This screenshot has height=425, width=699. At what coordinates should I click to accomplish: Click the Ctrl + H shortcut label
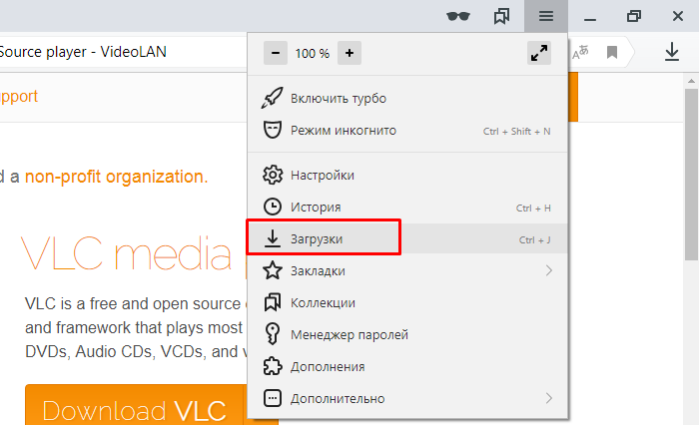pyautogui.click(x=533, y=208)
